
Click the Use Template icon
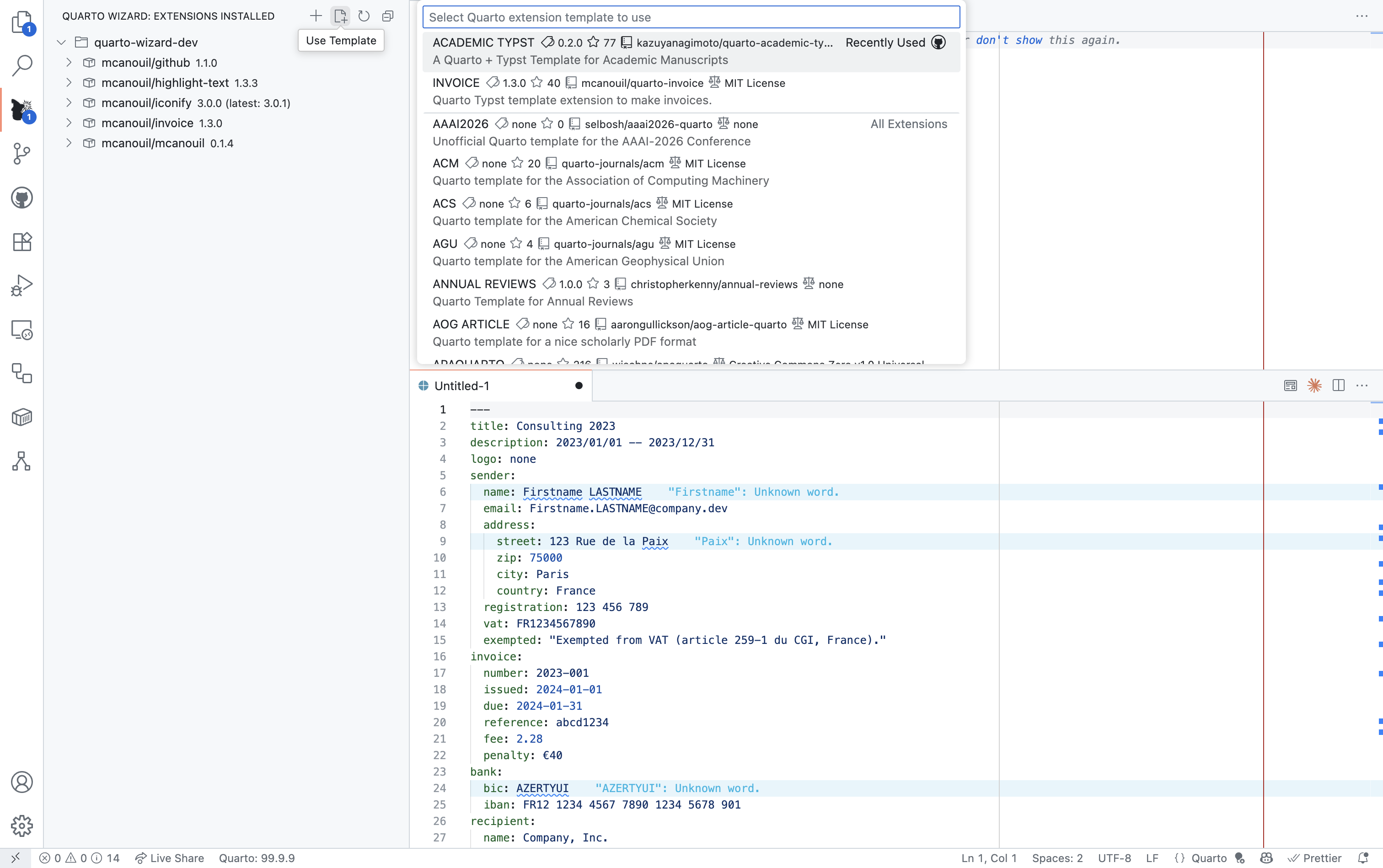pyautogui.click(x=340, y=16)
